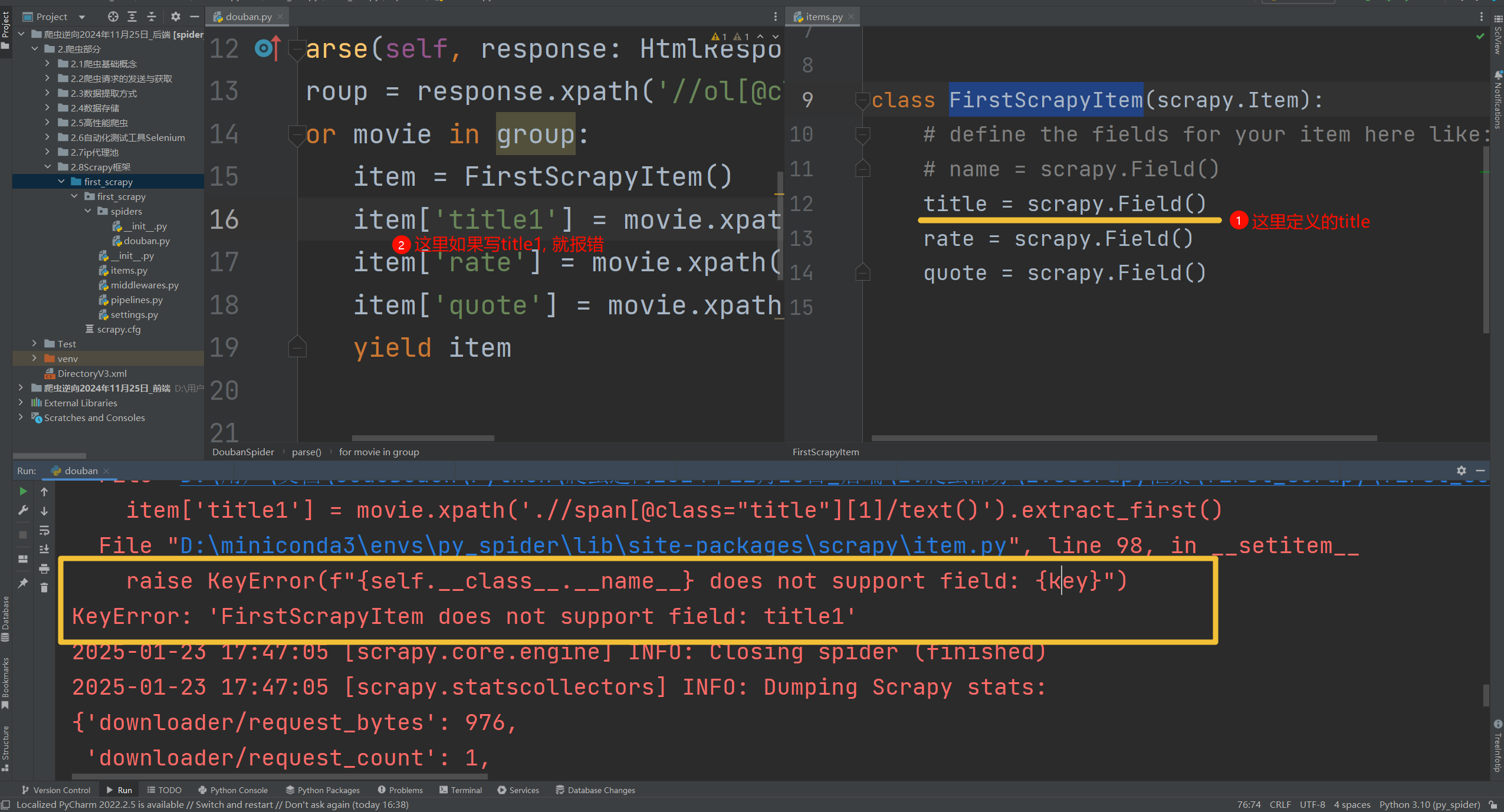Rerun the douban run configuration

[23, 491]
